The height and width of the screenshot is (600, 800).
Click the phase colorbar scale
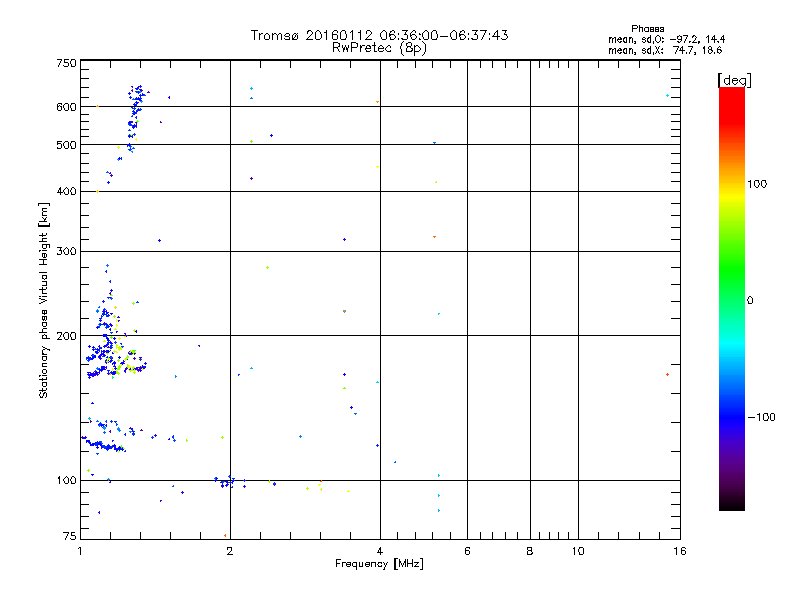[x=732, y=298]
